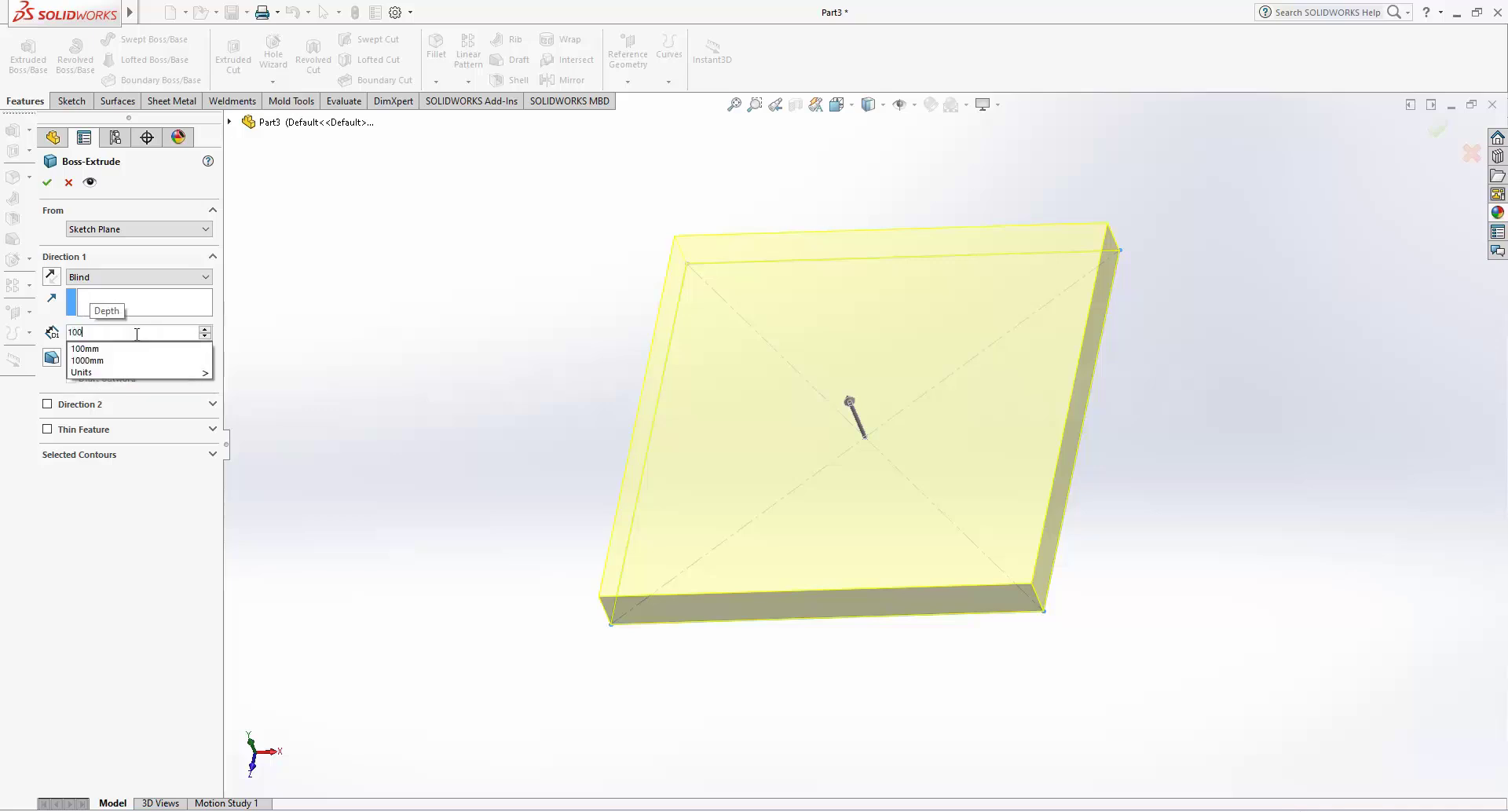The image size is (1508, 812).
Task: Click the Zoom to Fit magnifier icon
Action: pyautogui.click(x=734, y=104)
